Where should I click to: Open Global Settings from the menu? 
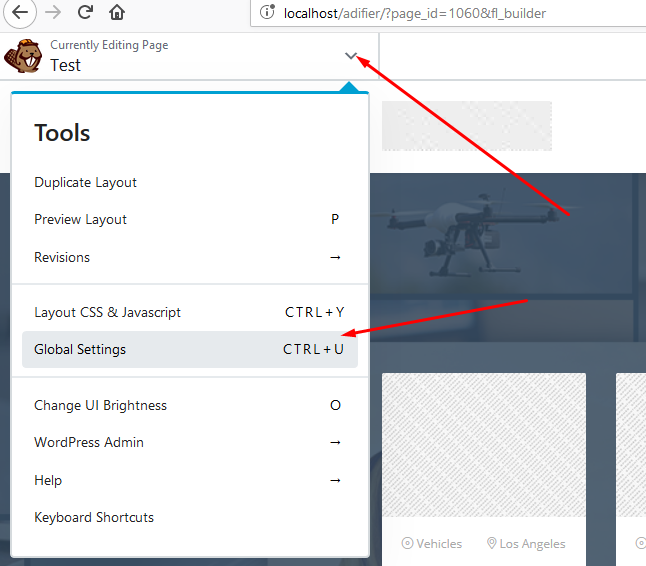[x=80, y=349]
